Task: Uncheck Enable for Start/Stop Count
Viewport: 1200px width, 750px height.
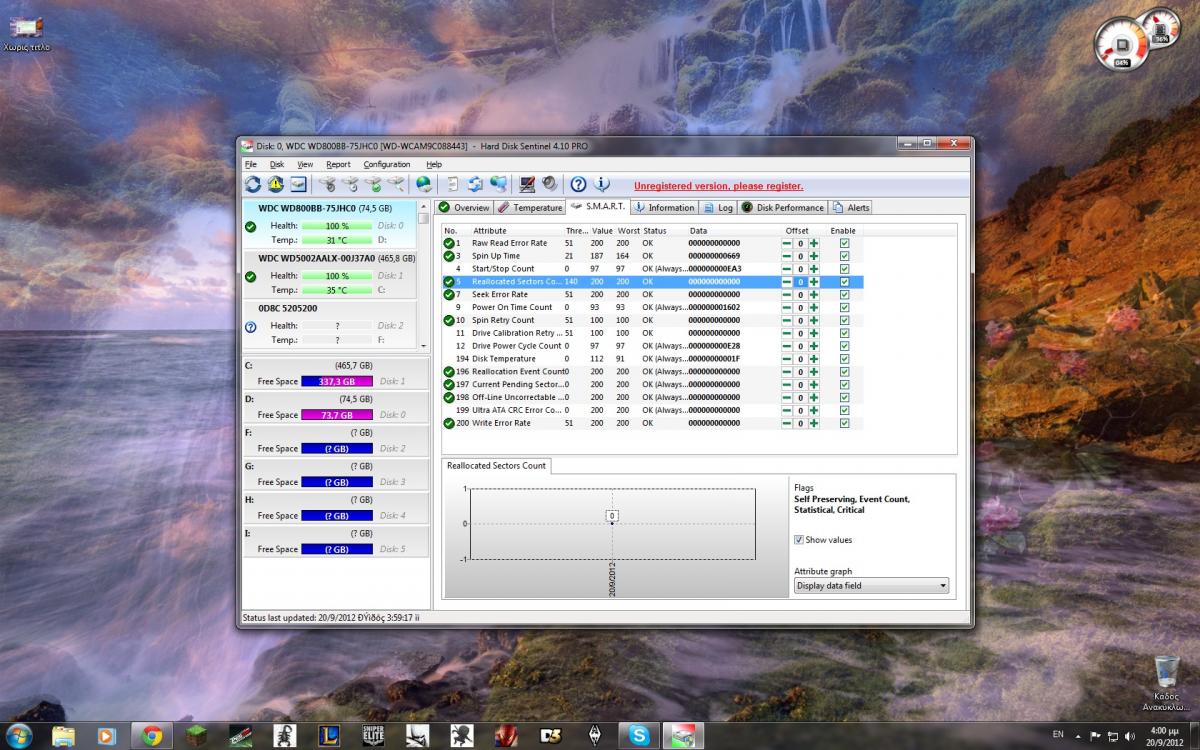Action: pos(844,269)
